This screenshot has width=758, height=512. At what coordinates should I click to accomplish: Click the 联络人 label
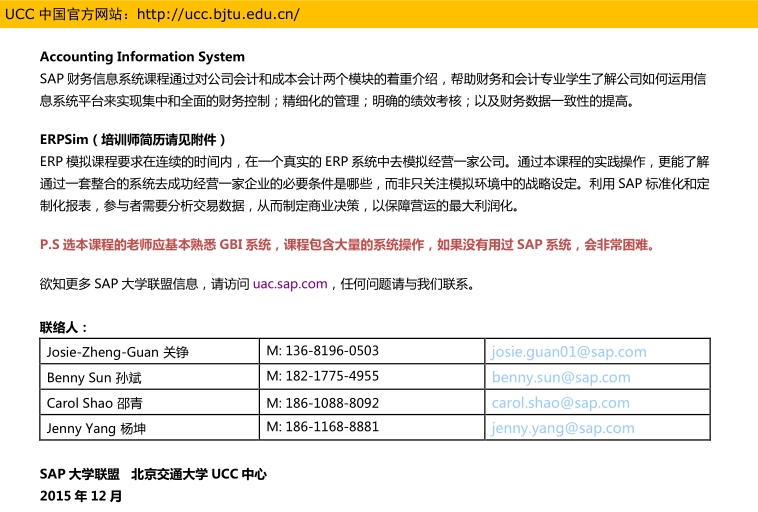pyautogui.click(x=64, y=328)
